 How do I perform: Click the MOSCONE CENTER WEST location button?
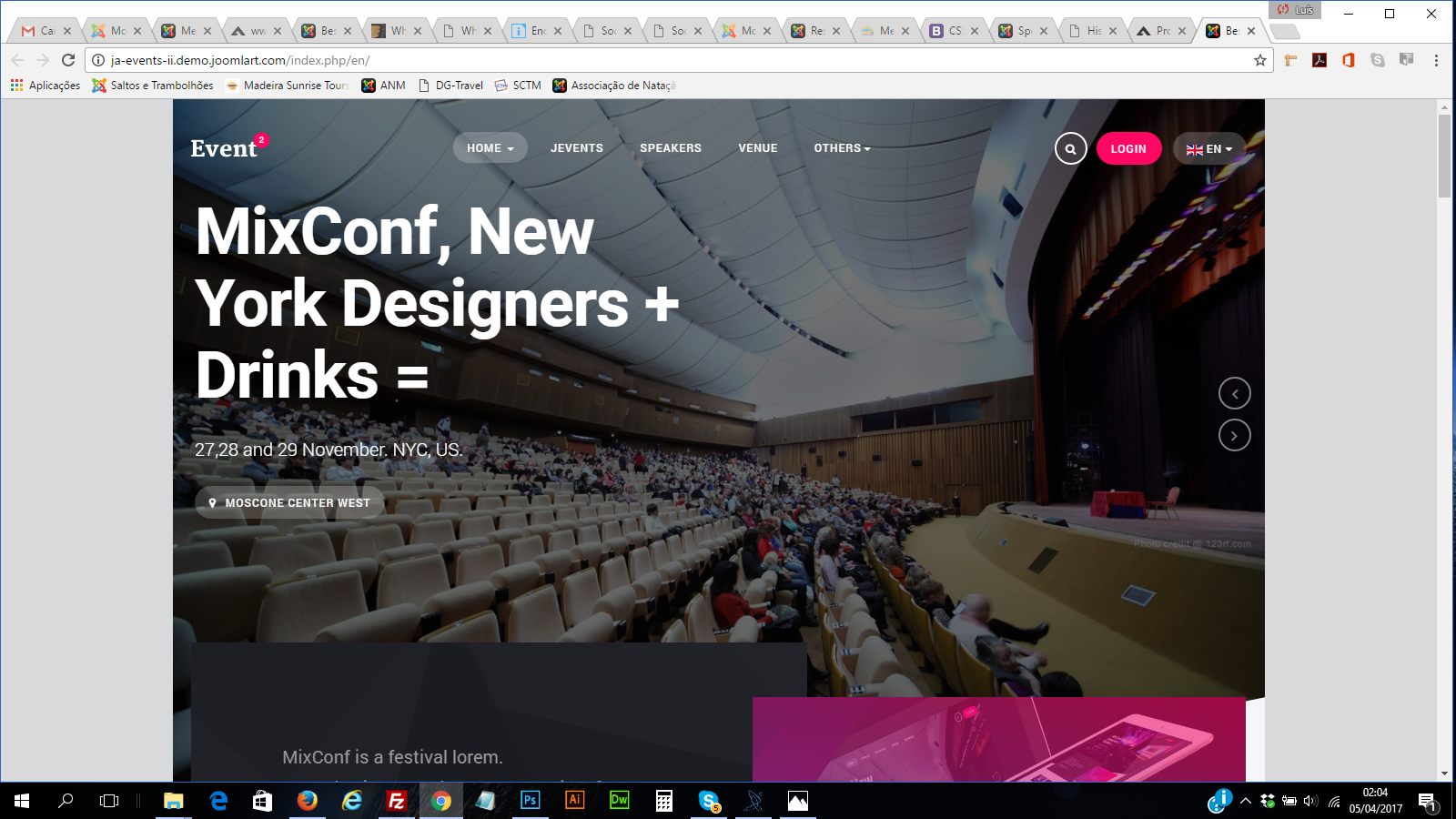click(289, 502)
